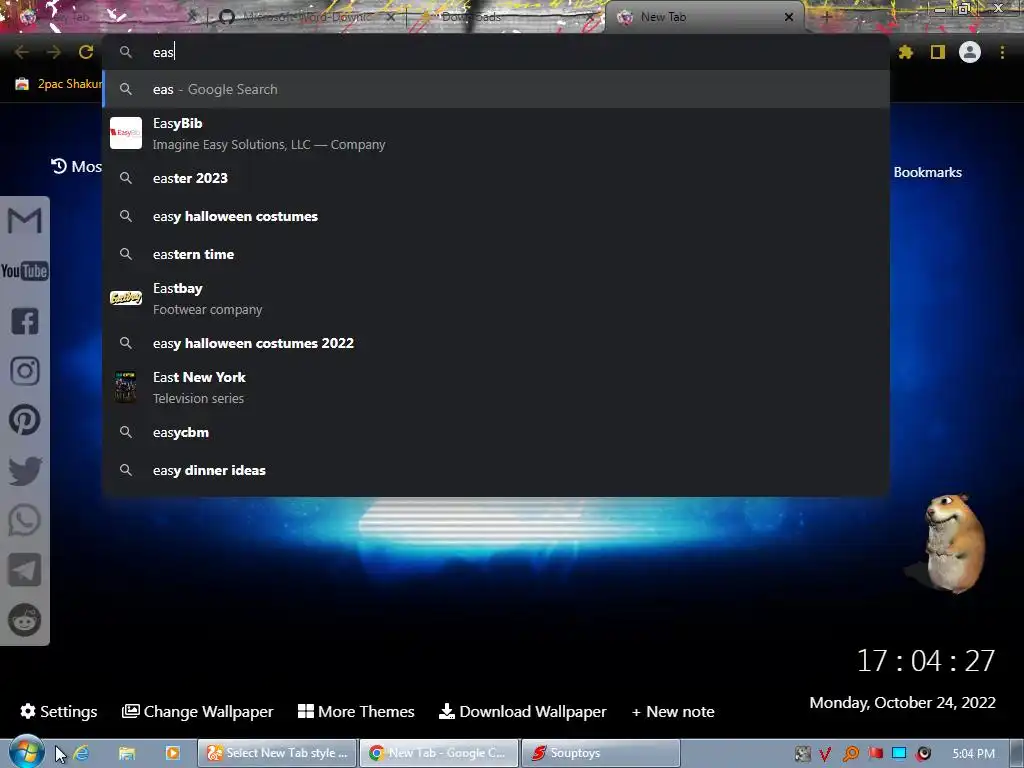Open the Extensions puzzle icon
Image resolution: width=1024 pixels, height=768 pixels.
coord(906,52)
